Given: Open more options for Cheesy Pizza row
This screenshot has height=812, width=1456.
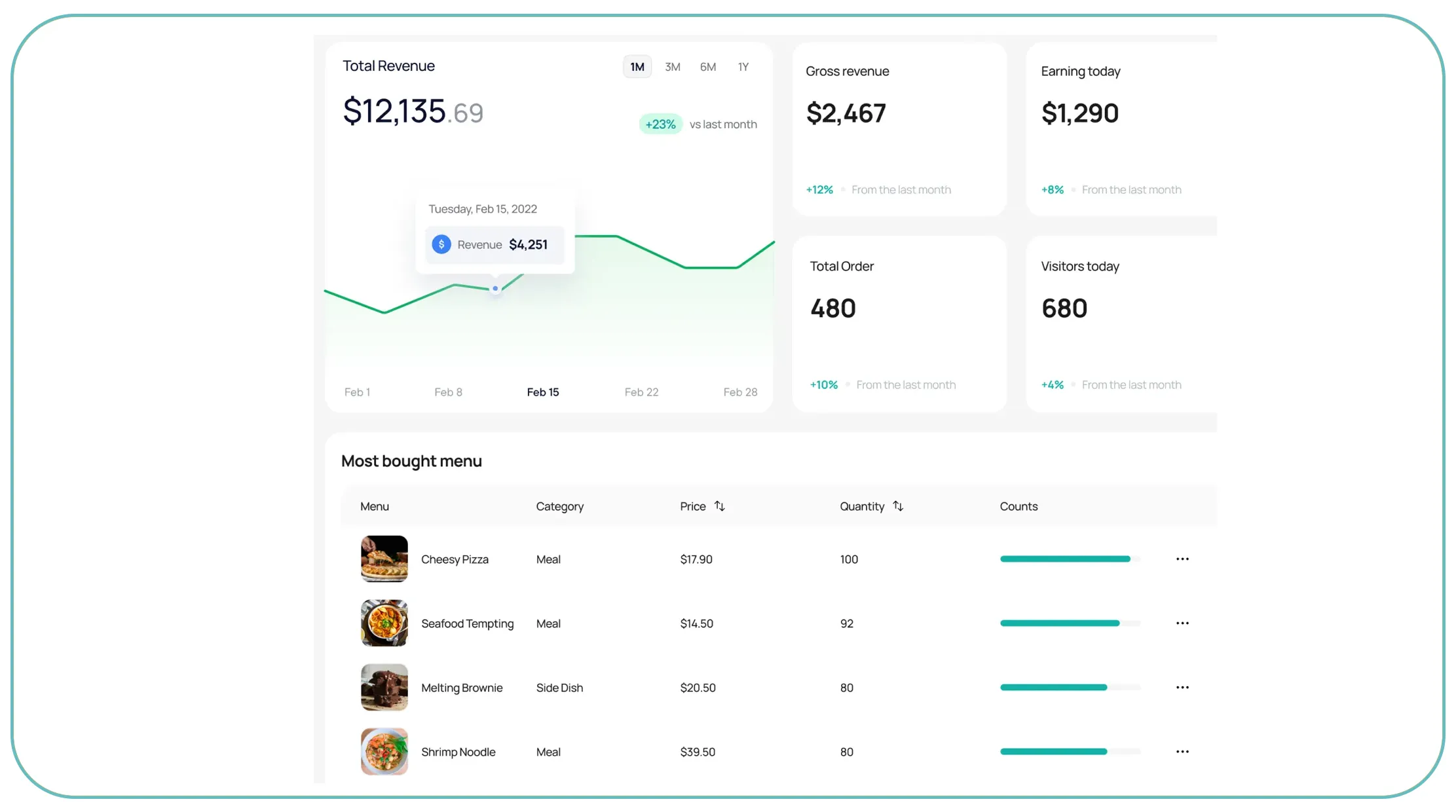Looking at the screenshot, I should tap(1182, 559).
